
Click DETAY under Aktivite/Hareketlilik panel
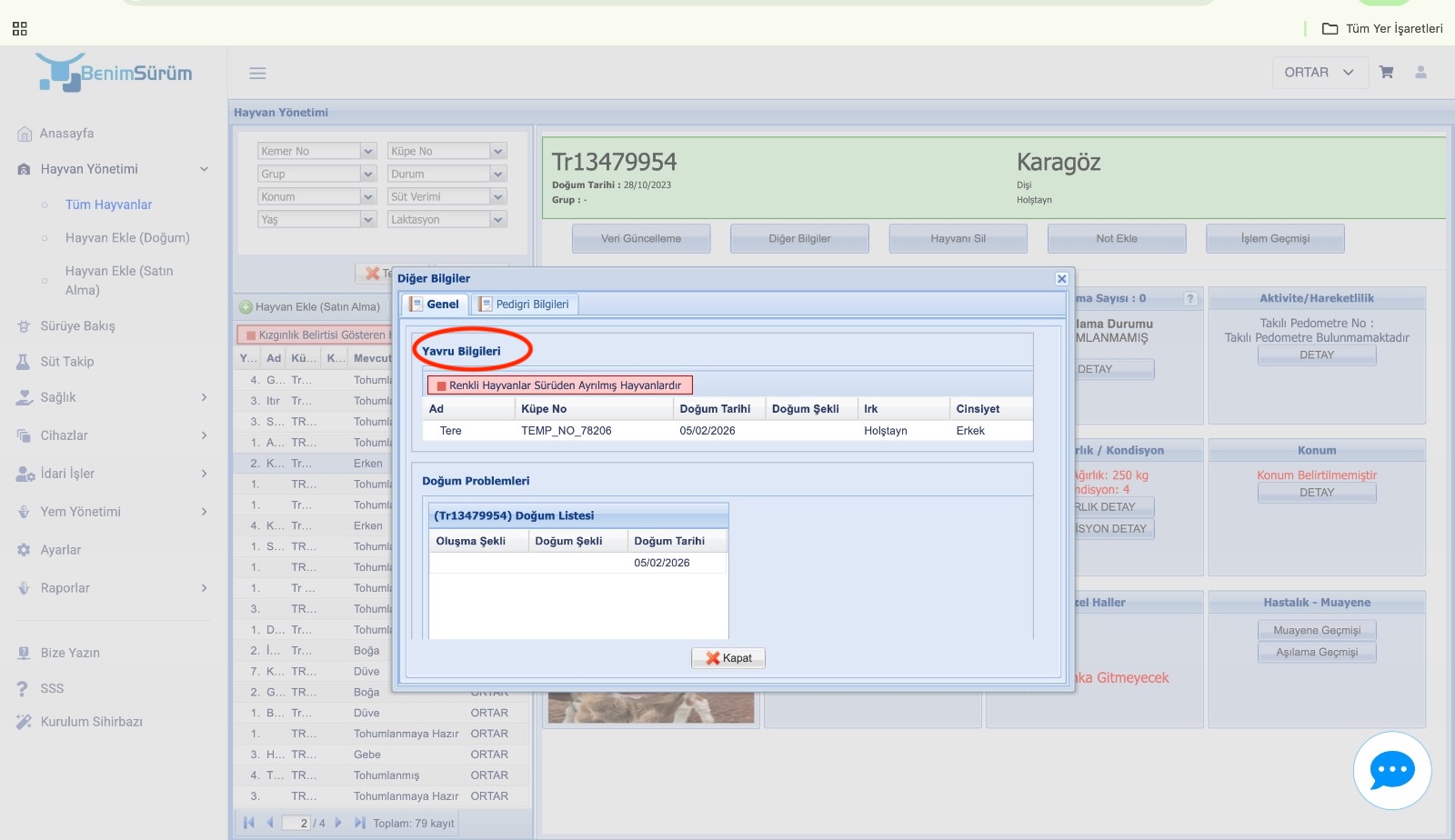pyautogui.click(x=1317, y=355)
